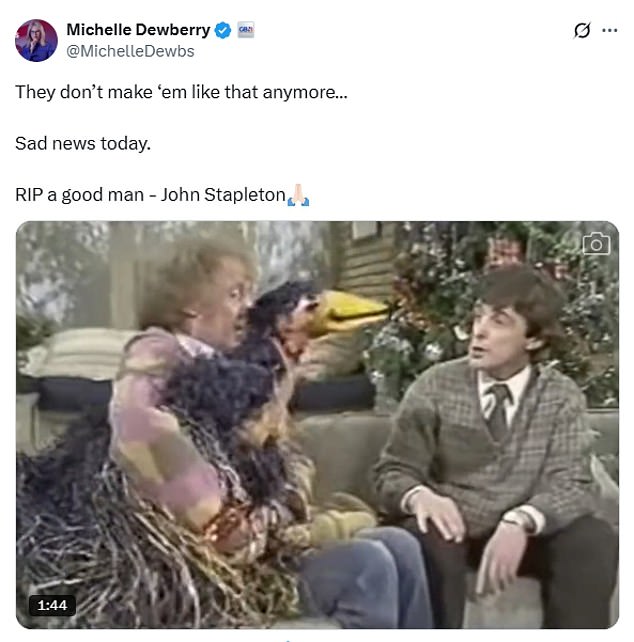Click the 1:44 video duration badge
The image size is (634, 642).
[52, 605]
